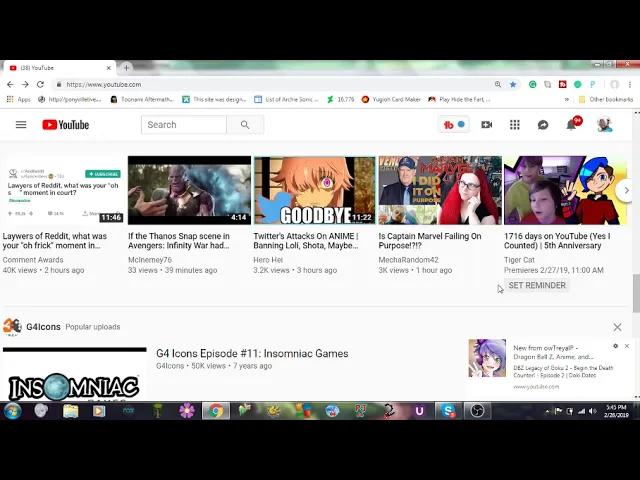This screenshot has height=480, width=640.
Task: Open the Comment Awards channel link
Action: point(33,260)
